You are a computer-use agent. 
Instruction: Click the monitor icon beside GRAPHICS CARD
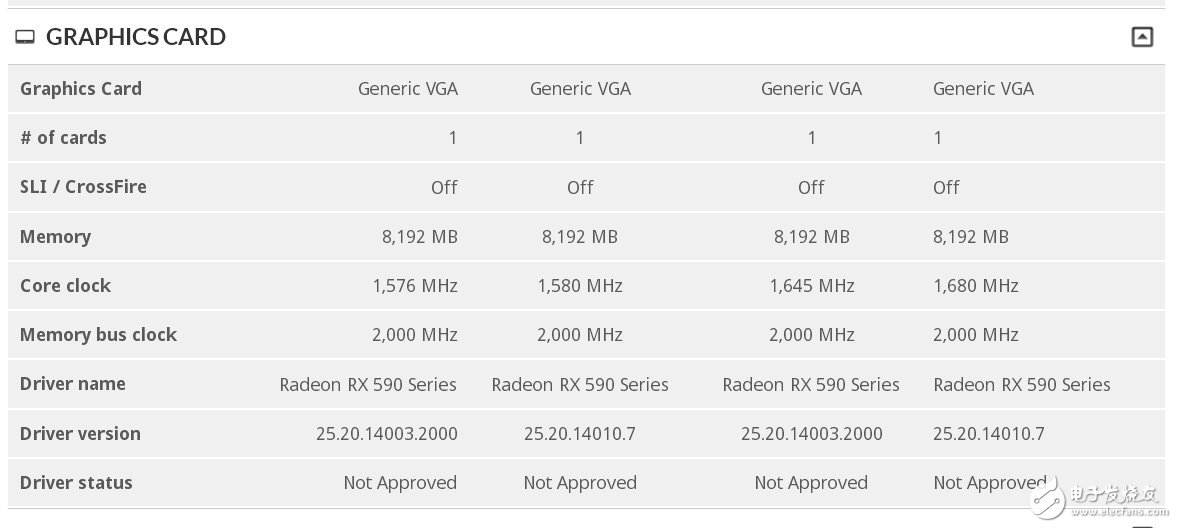(x=25, y=37)
